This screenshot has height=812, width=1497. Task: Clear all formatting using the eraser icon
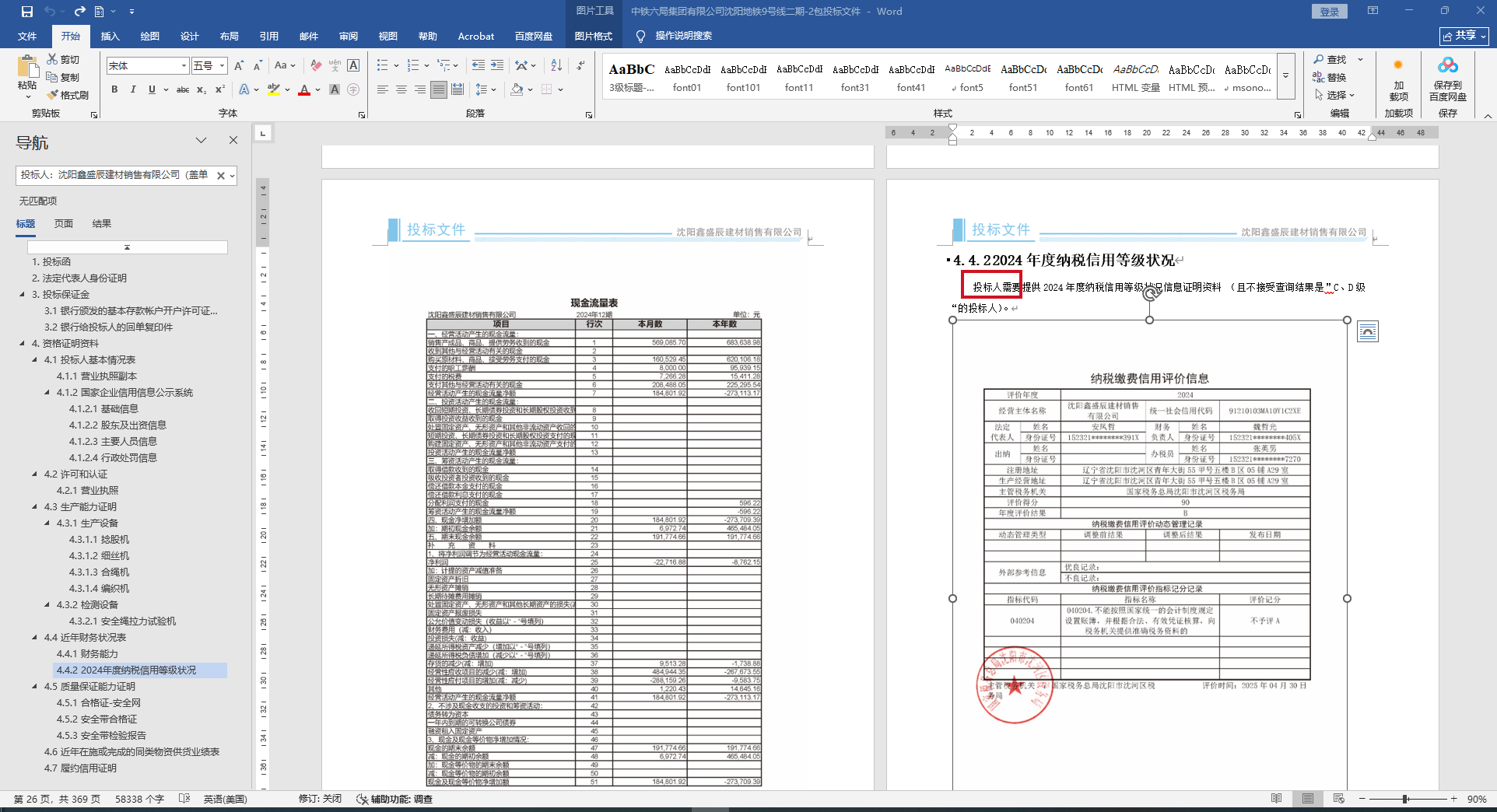pyautogui.click(x=316, y=66)
